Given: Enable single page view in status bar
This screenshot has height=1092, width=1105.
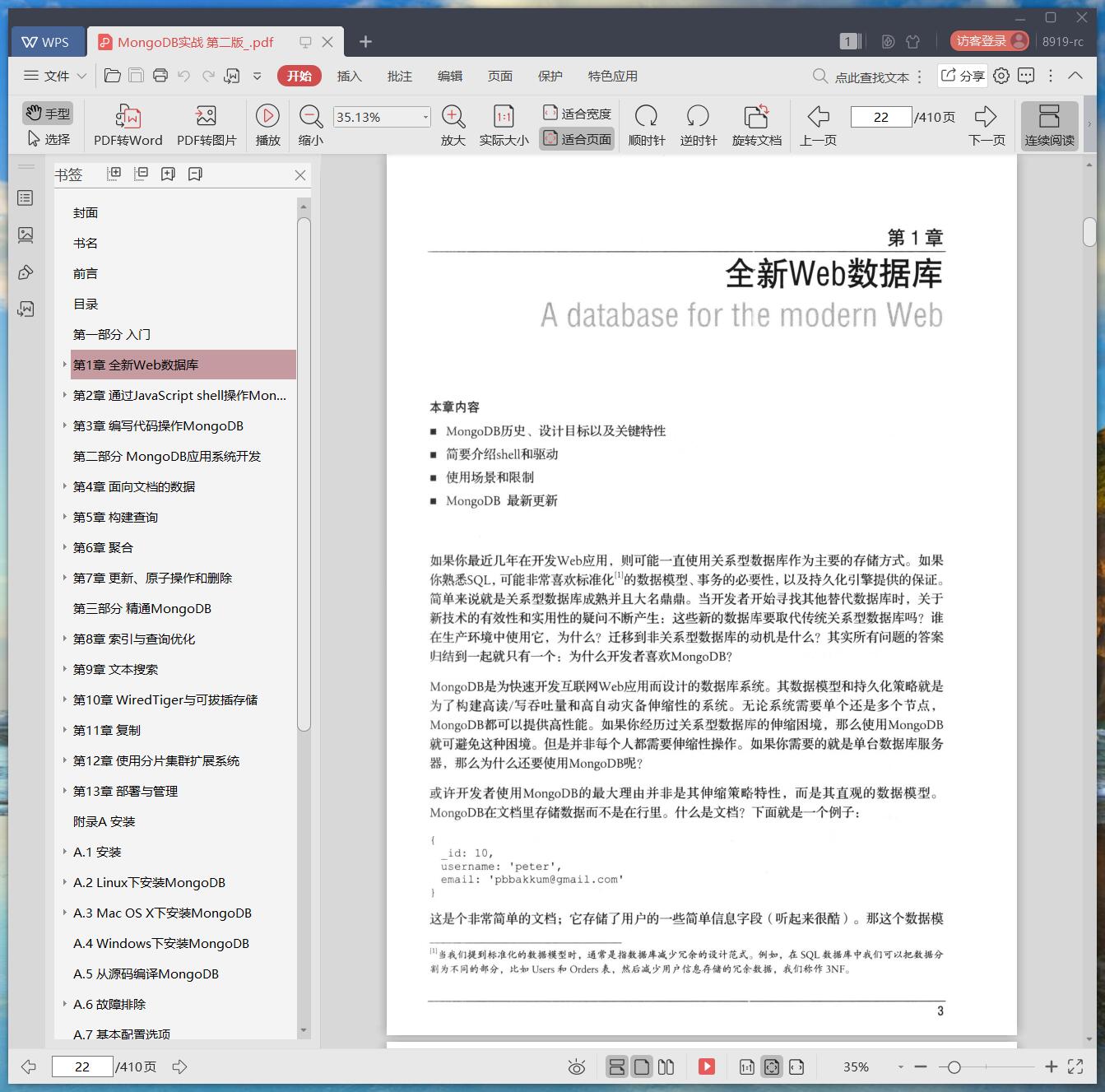Looking at the screenshot, I should [x=642, y=1067].
